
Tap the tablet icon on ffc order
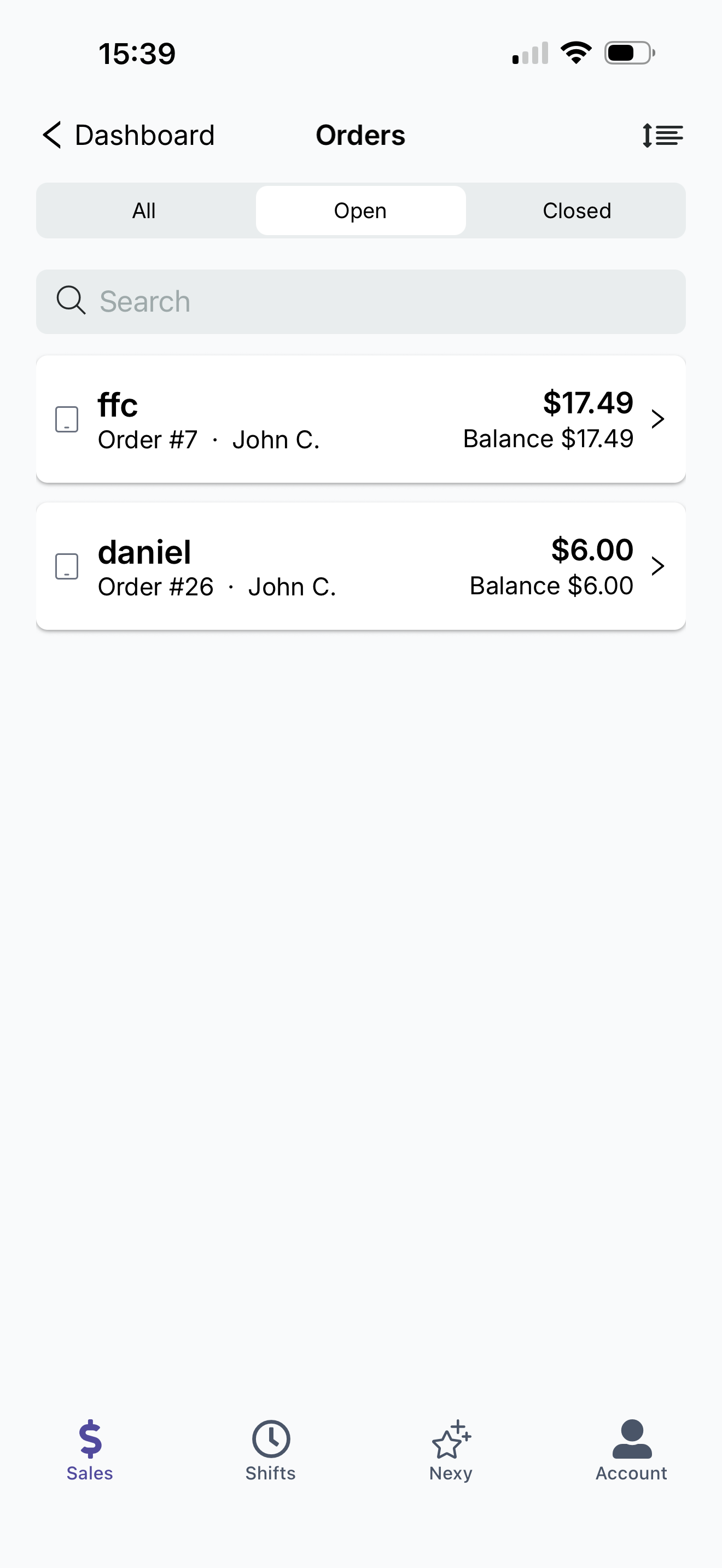pyautogui.click(x=67, y=419)
